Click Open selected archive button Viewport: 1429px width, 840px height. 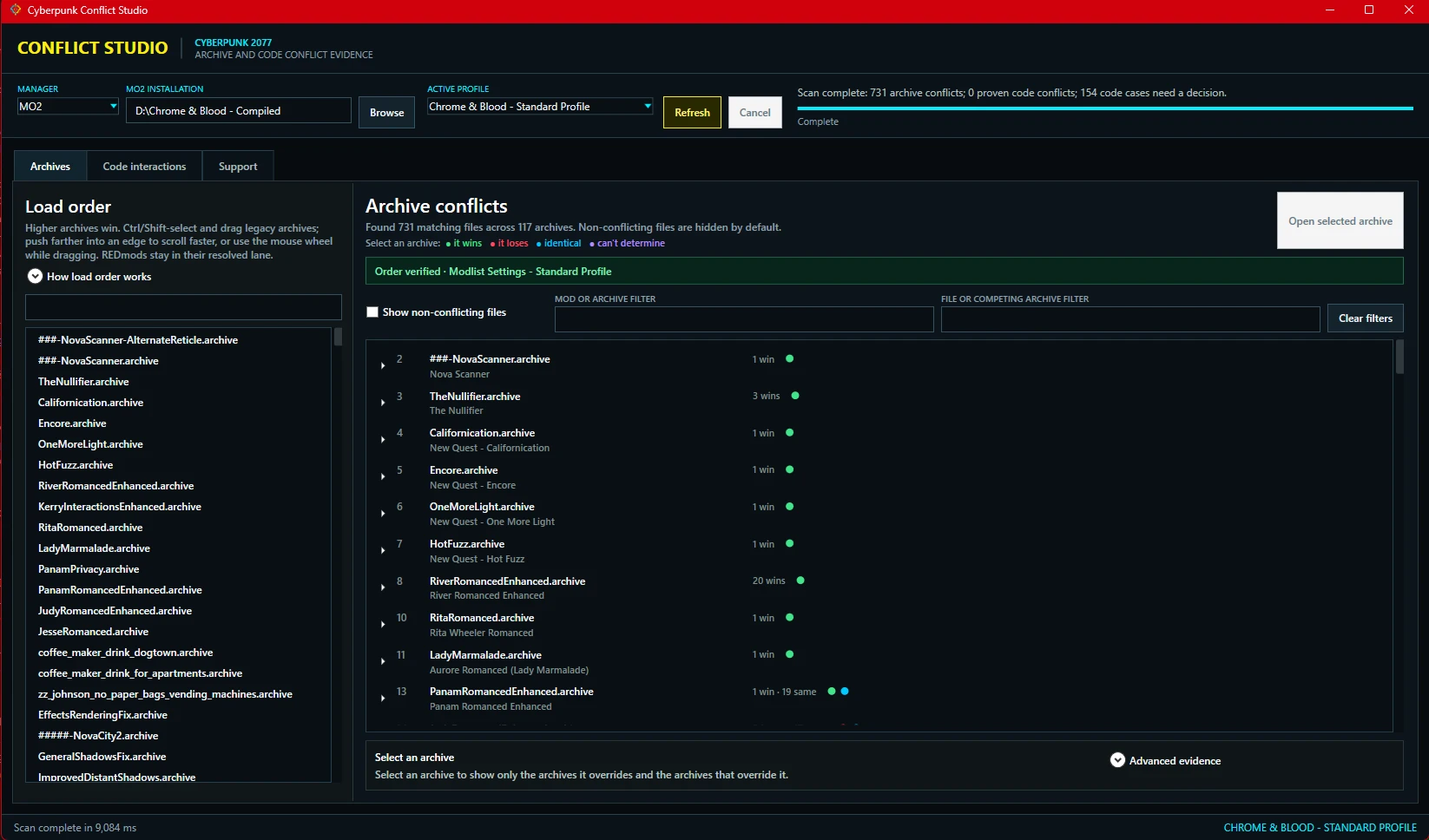pyautogui.click(x=1340, y=221)
